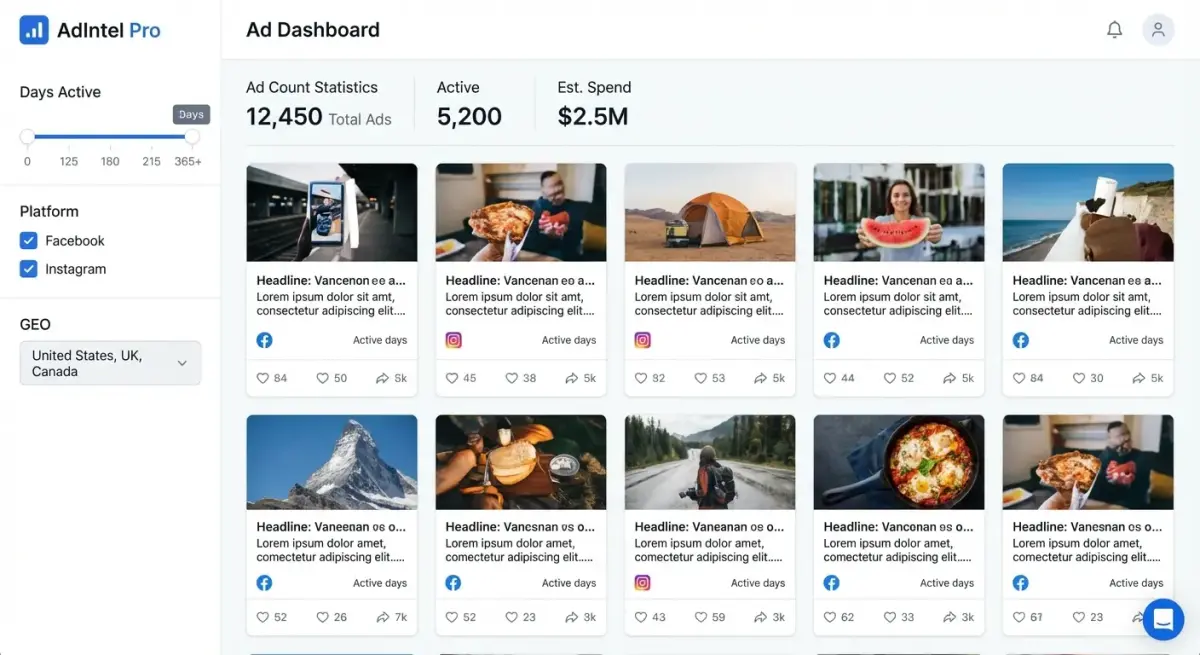Select the heart icon on the watermelon ad
Viewport: 1200px width, 655px height.
(828, 378)
